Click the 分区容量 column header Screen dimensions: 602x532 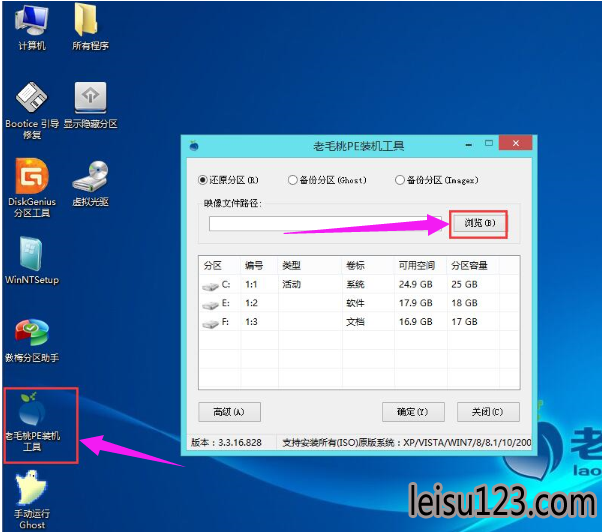473,265
